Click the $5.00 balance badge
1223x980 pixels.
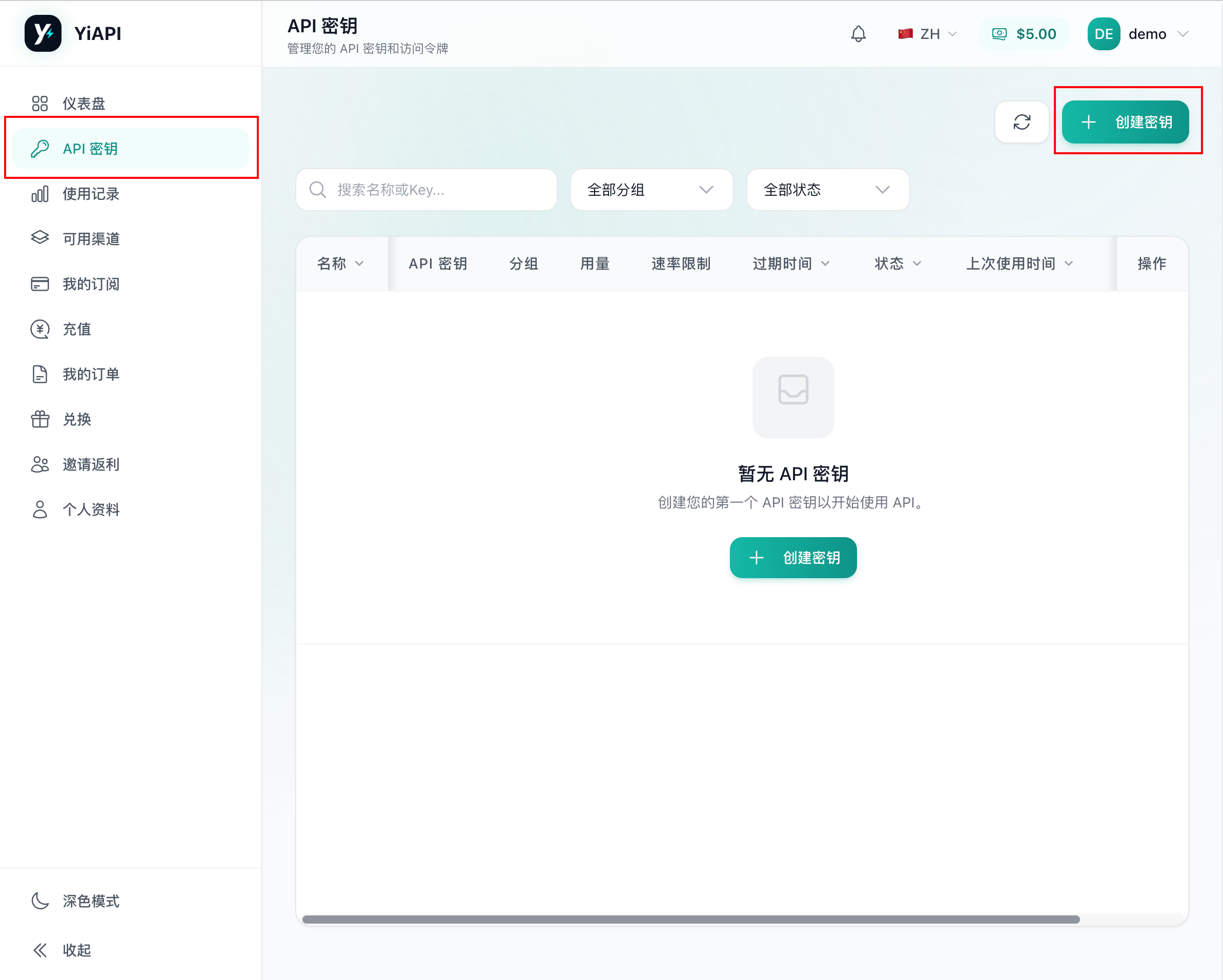1024,34
